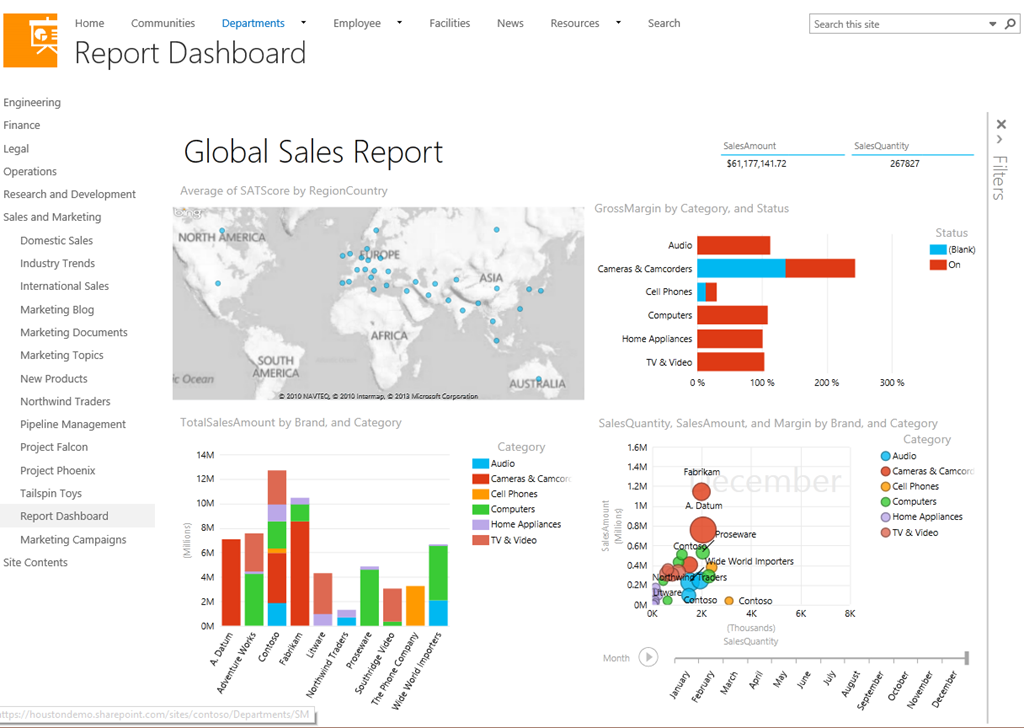Click the blue (Blank) status legend swatch
The width and height of the screenshot is (1024, 728).
938,249
